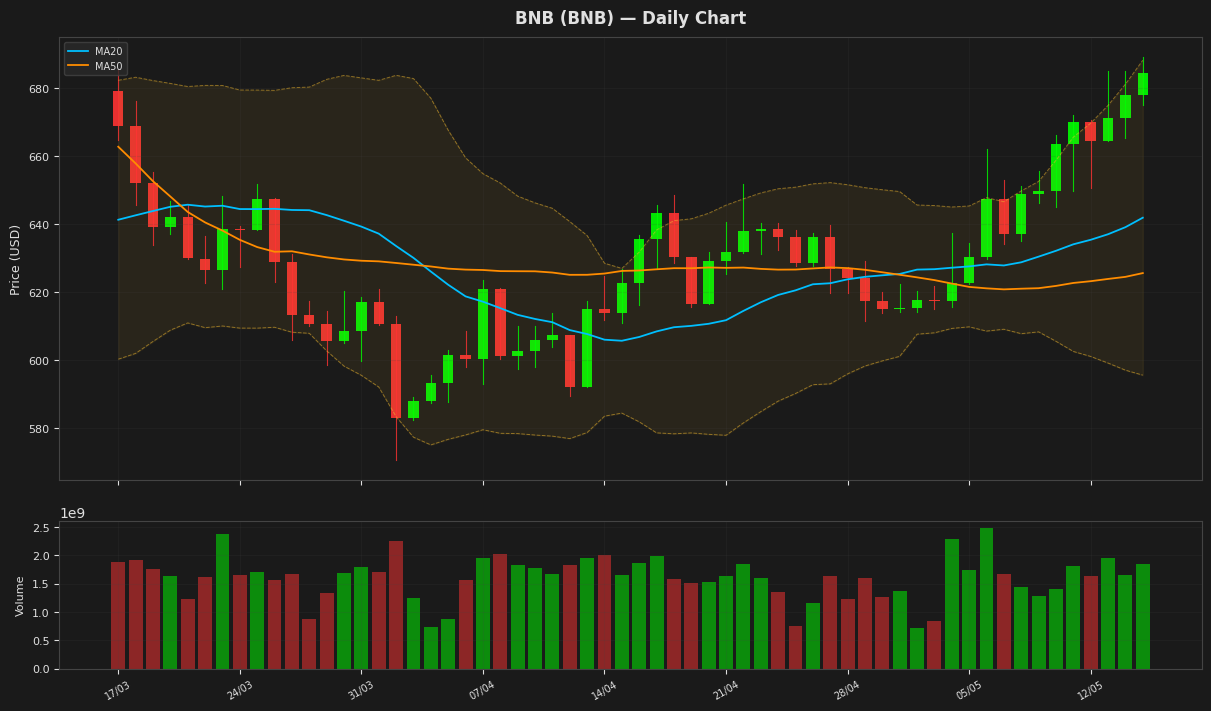Image resolution: width=1211 pixels, height=711 pixels.
Task: Click the first red volume bar at 17/03
Action: pos(118,615)
